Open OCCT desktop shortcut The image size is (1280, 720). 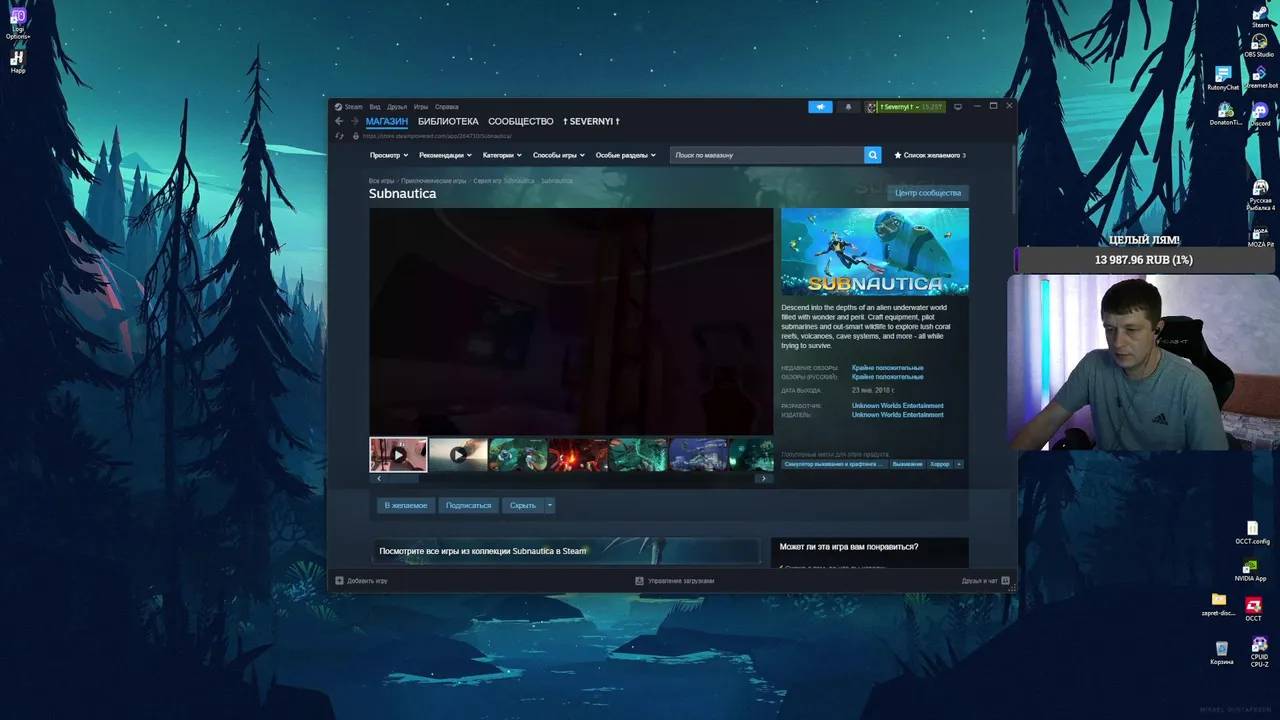coord(1253,610)
